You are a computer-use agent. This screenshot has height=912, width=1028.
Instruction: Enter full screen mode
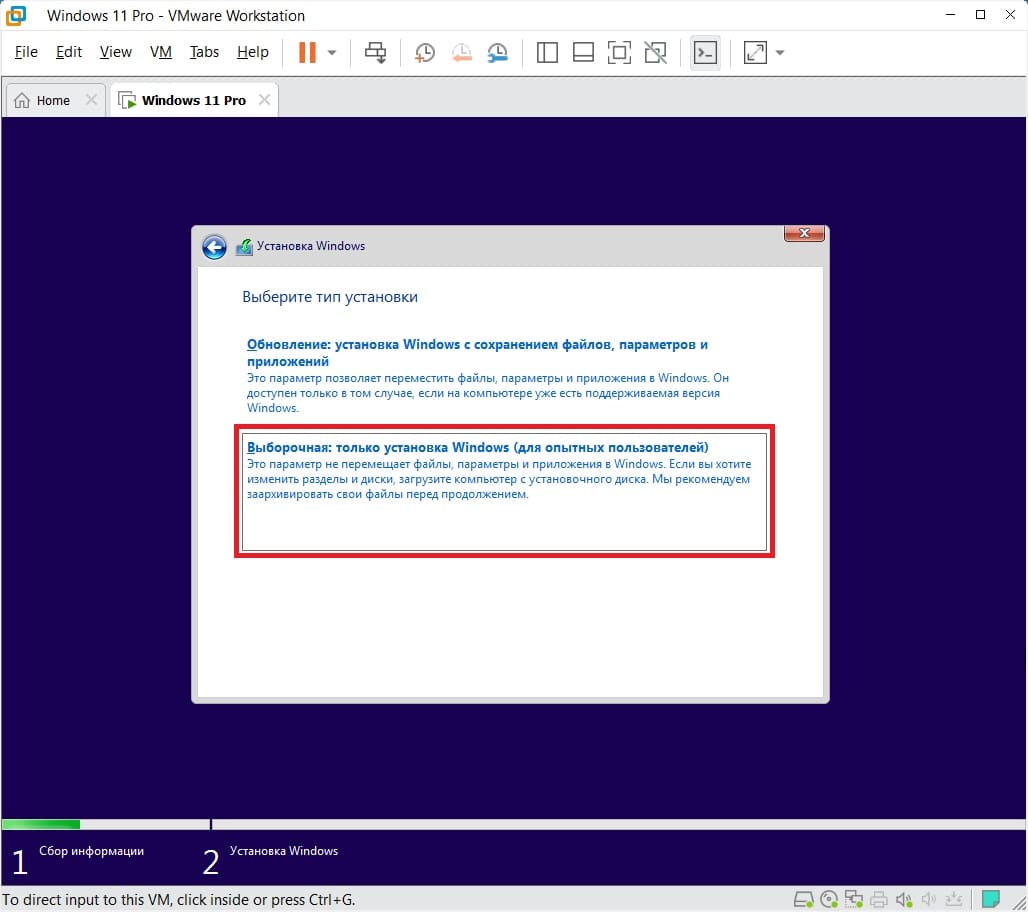coord(619,52)
